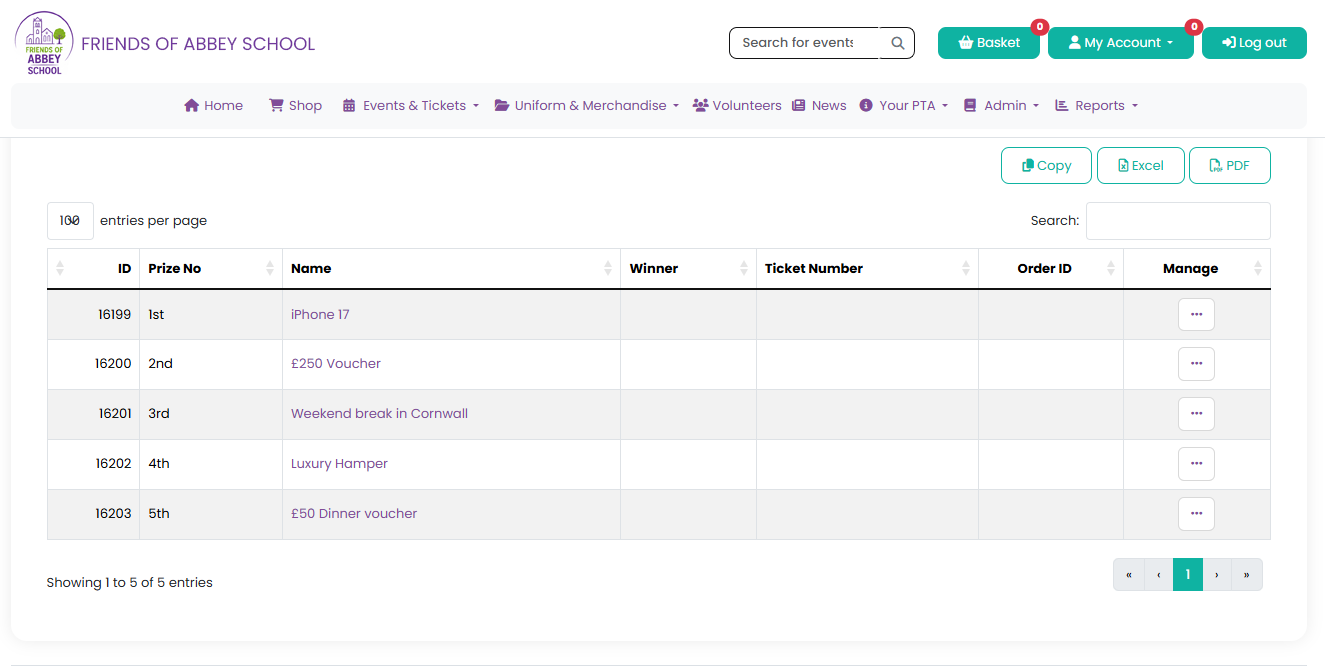Open manage options for iPhone 17
The height and width of the screenshot is (672, 1325).
(x=1196, y=314)
